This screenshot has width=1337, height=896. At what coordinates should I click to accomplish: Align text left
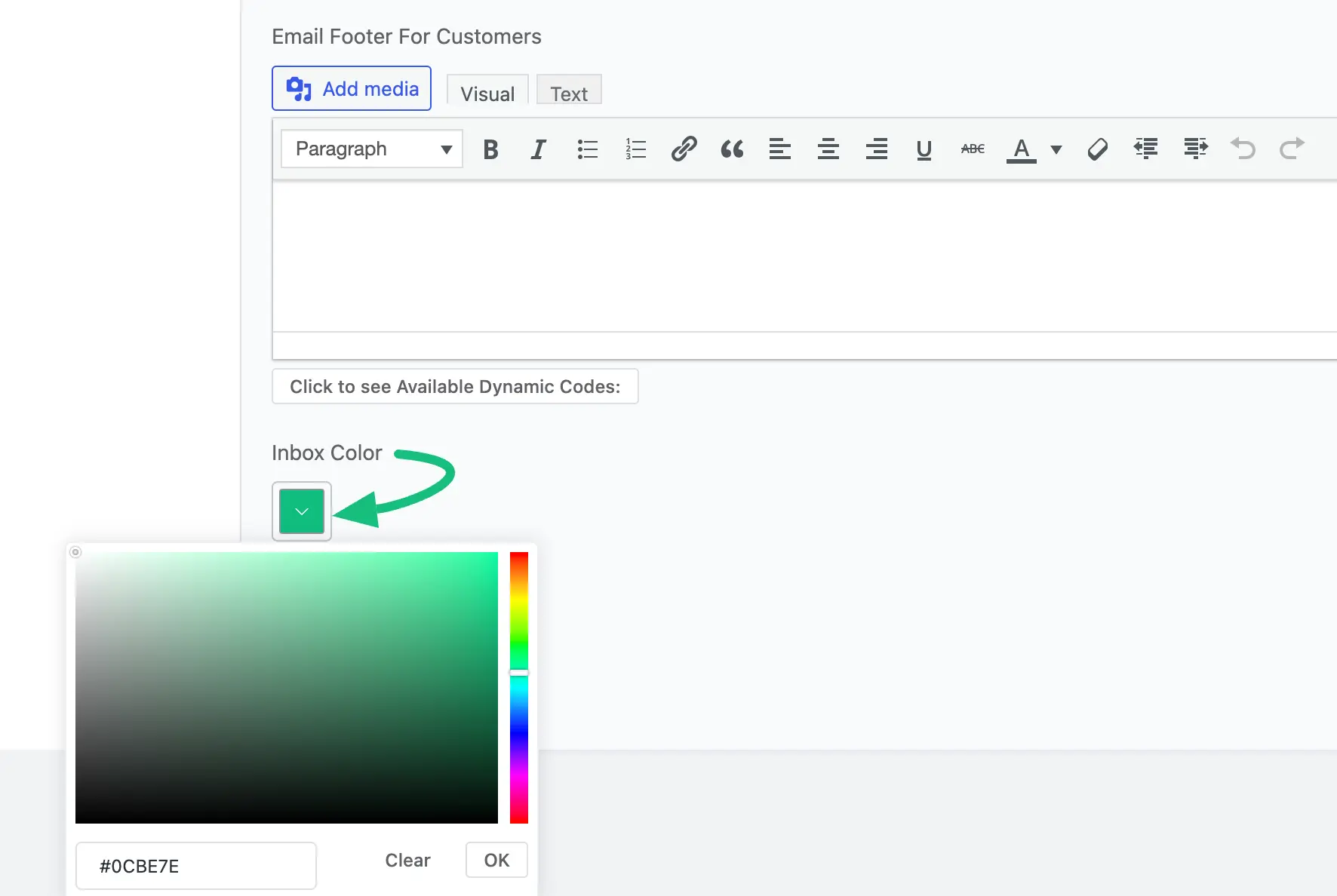[x=780, y=149]
